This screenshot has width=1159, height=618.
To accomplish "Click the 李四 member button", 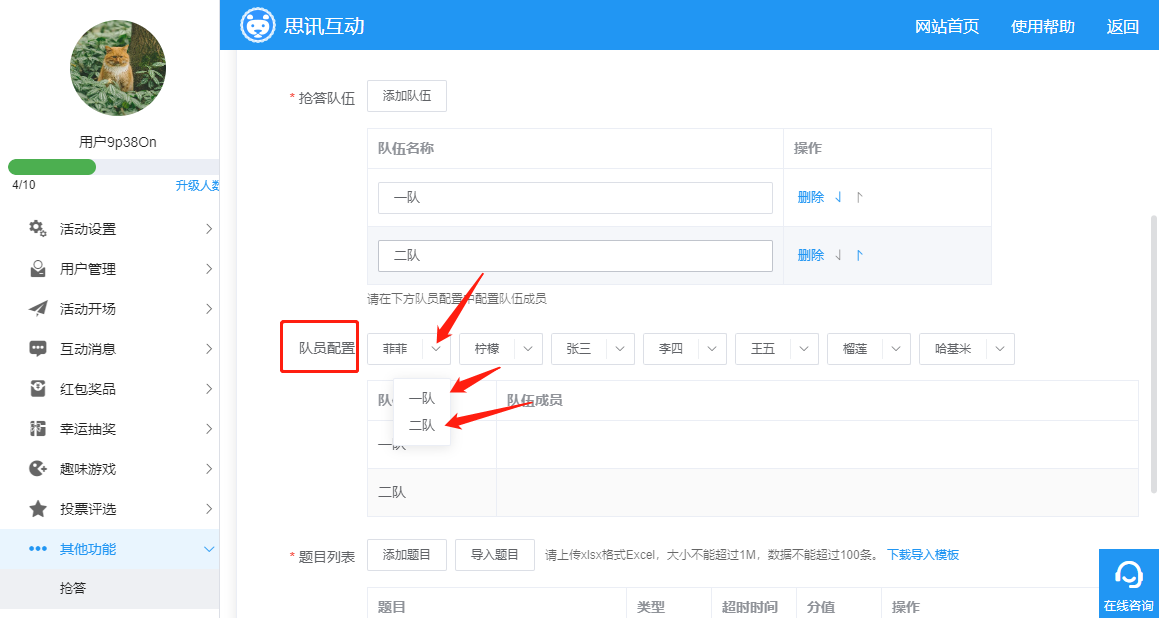I will pyautogui.click(x=671, y=349).
